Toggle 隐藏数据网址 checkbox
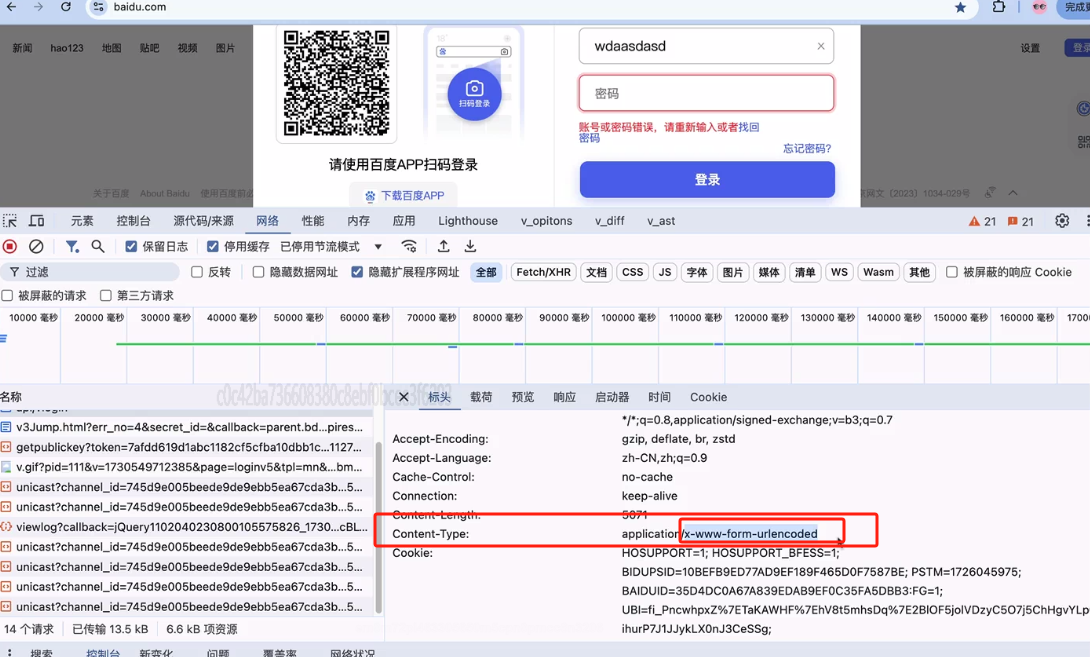This screenshot has height=657, width=1090. coord(259,272)
